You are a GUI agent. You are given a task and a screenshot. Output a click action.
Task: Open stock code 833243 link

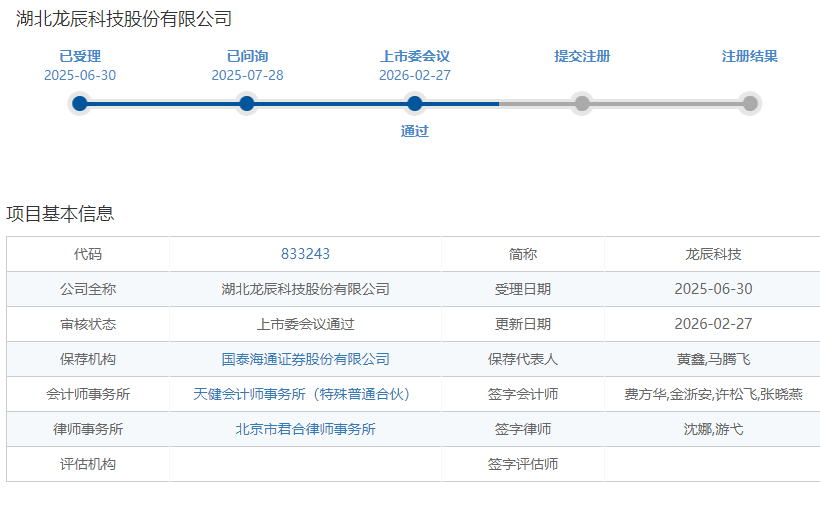coord(305,254)
